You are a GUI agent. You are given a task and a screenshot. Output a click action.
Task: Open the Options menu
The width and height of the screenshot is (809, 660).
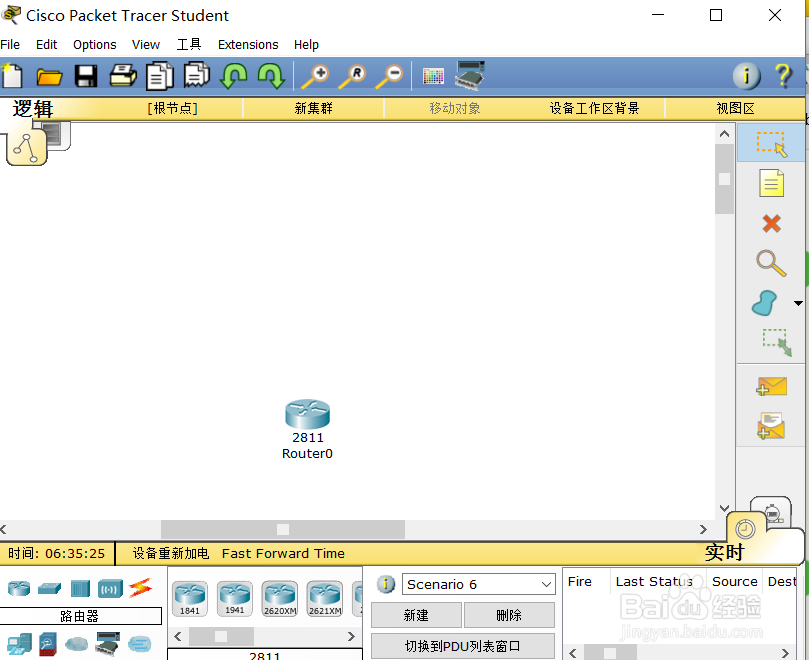(94, 45)
